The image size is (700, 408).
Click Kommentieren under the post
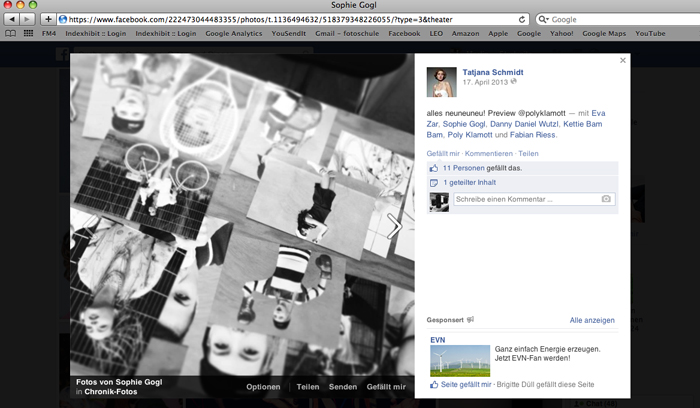pos(489,154)
